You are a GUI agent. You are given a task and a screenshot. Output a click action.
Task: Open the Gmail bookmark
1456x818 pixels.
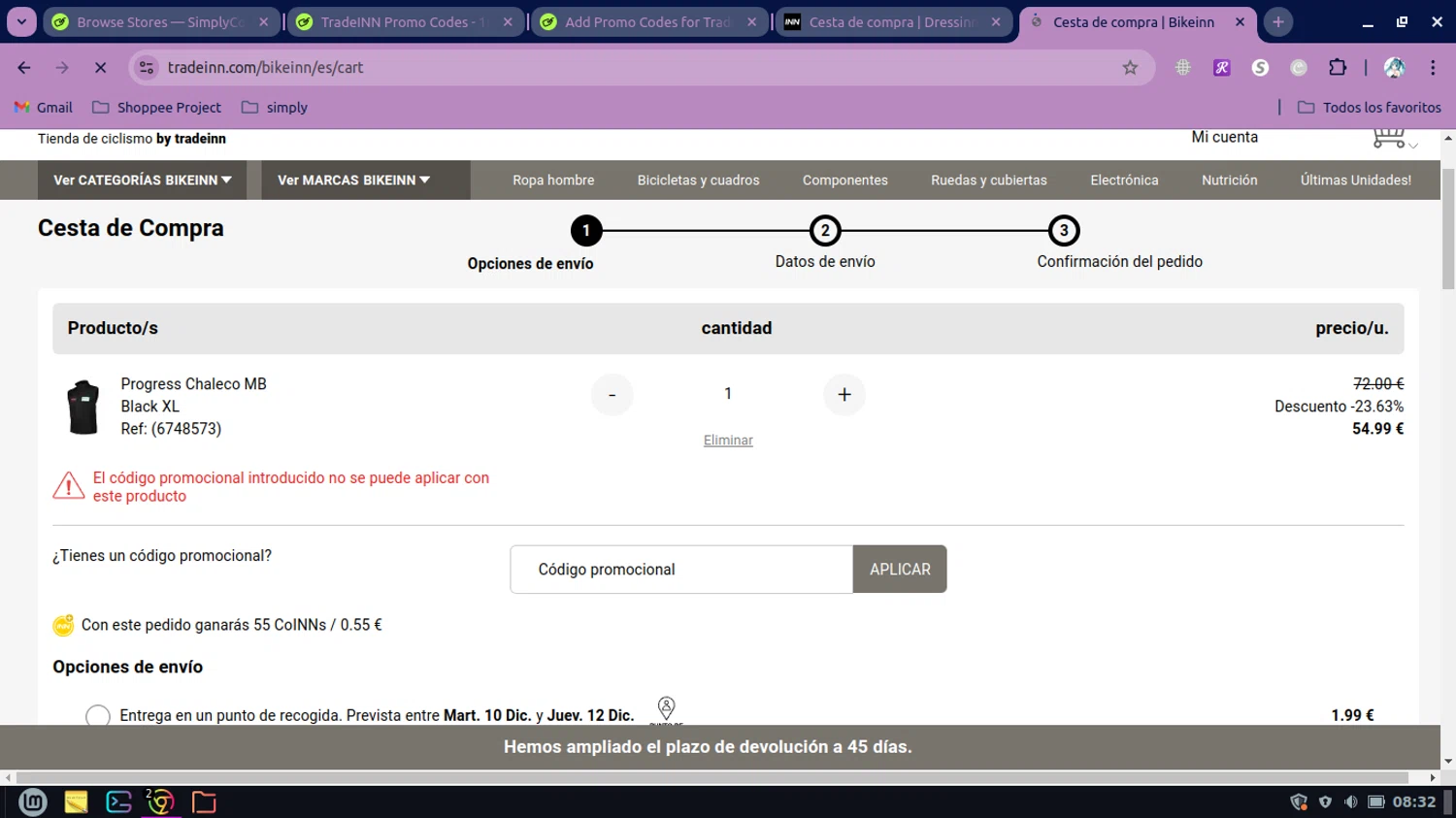tap(44, 107)
